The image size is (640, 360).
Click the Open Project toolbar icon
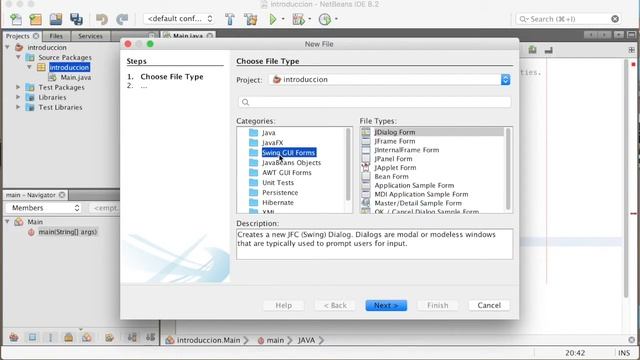(x=56, y=19)
